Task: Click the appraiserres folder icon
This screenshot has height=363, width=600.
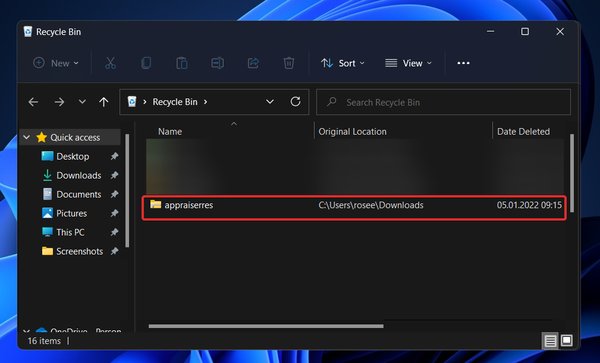Action: pos(155,204)
